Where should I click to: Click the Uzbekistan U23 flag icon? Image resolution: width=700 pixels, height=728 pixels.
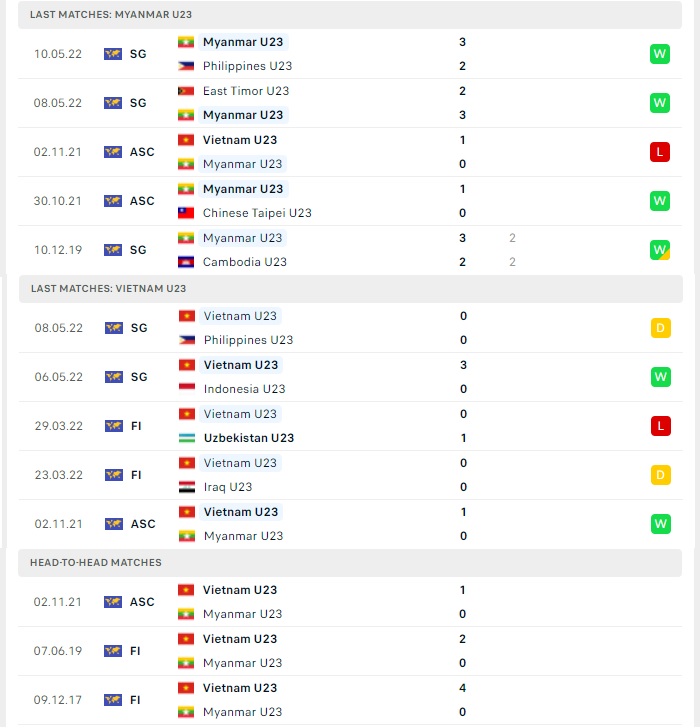(187, 438)
